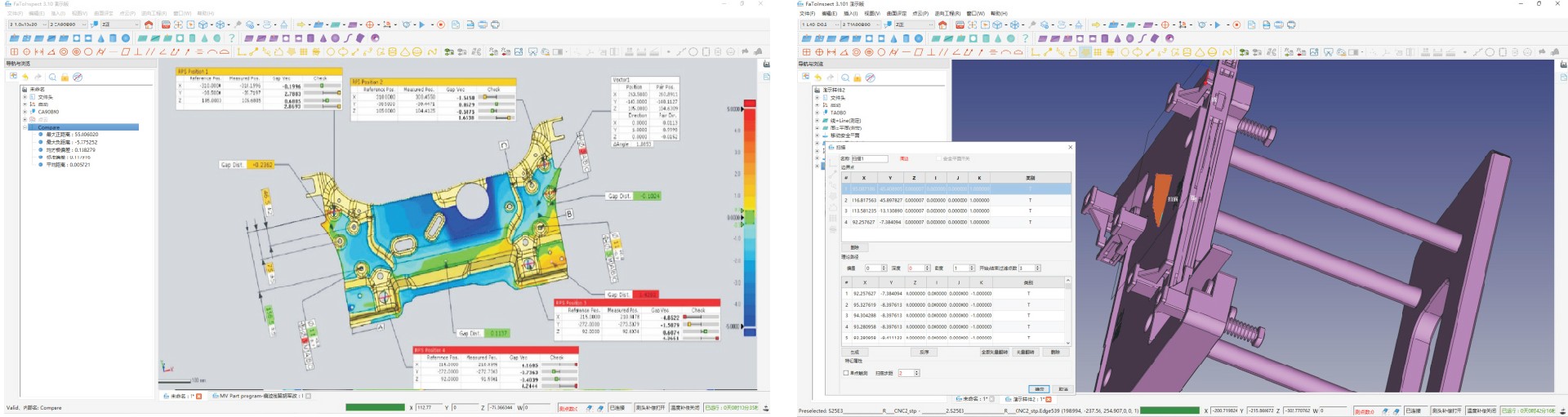1568x417 pixels.
Task: Select the blue sphere feature icon in left window
Action: click(126, 38)
